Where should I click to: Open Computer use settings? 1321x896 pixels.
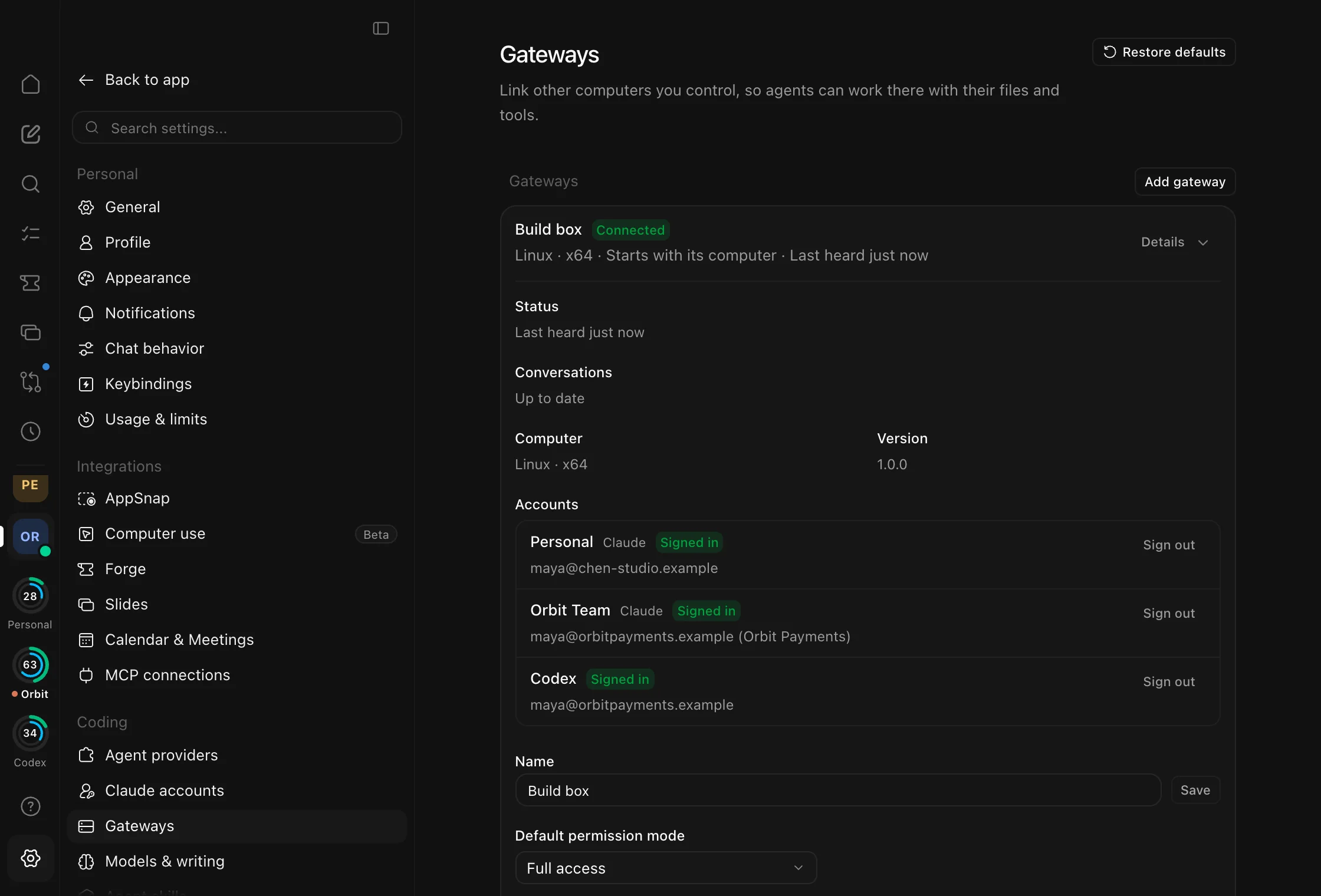pyautogui.click(x=237, y=534)
